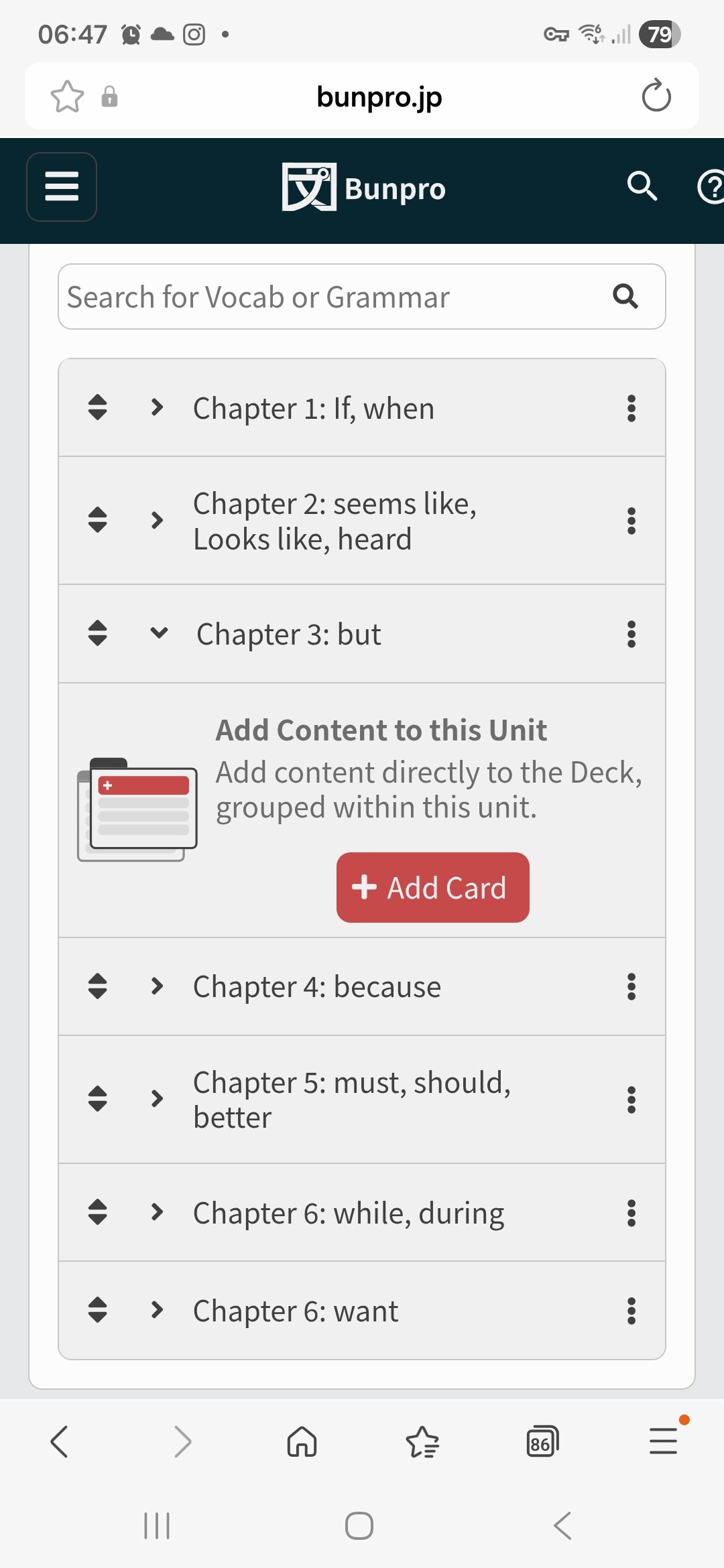Open the Bunpro hamburger menu
The height and width of the screenshot is (1568, 724).
(62, 187)
